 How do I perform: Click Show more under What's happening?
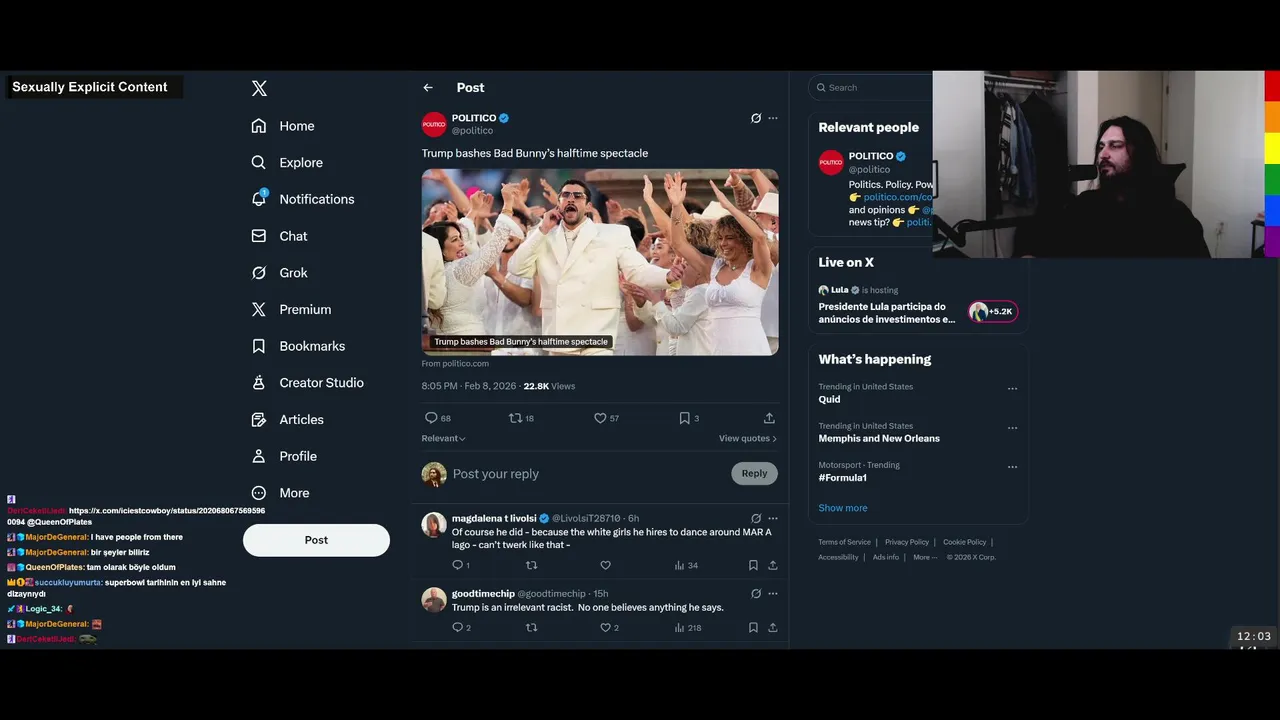[x=843, y=508]
